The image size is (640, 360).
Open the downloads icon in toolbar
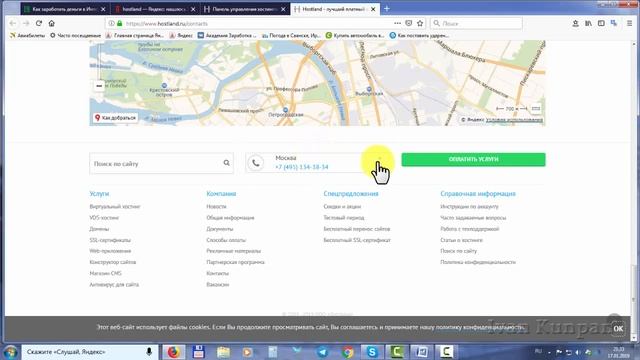(576, 24)
